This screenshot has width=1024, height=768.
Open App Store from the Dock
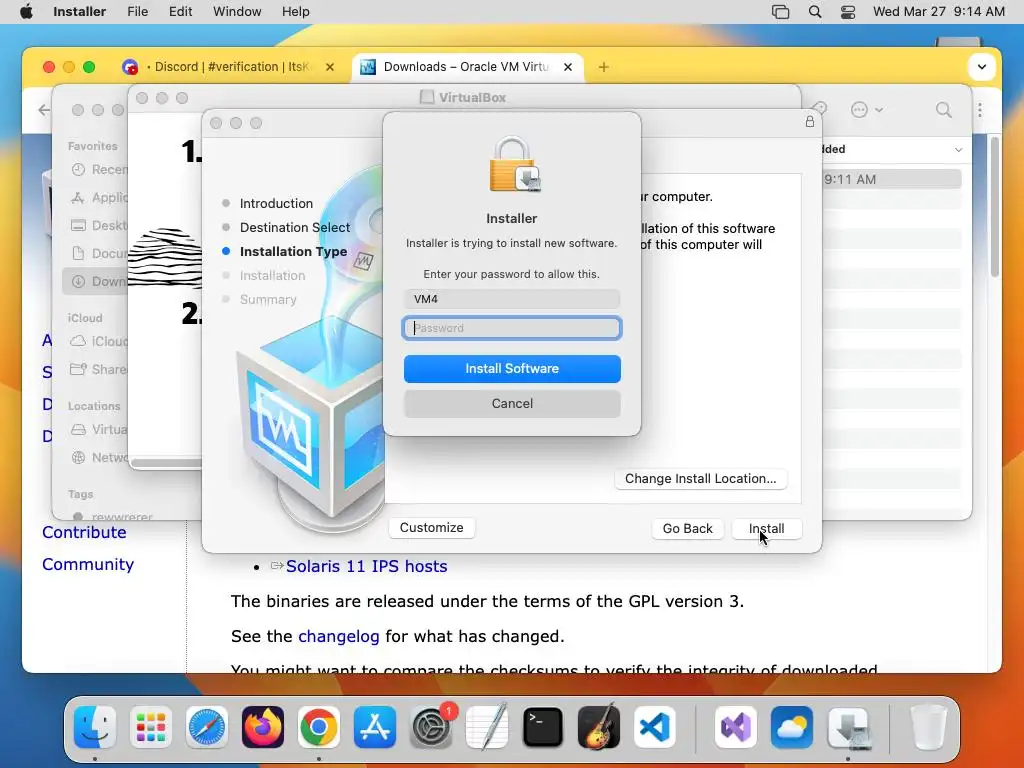pos(375,727)
